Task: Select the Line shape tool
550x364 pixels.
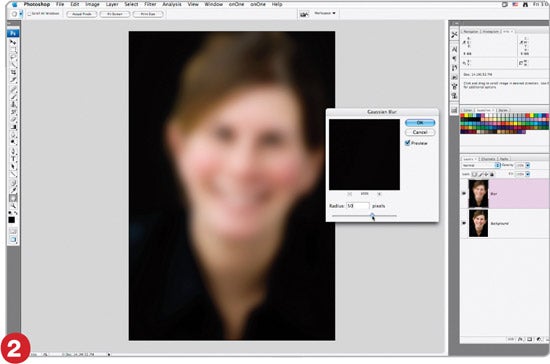Action: [x=13, y=174]
